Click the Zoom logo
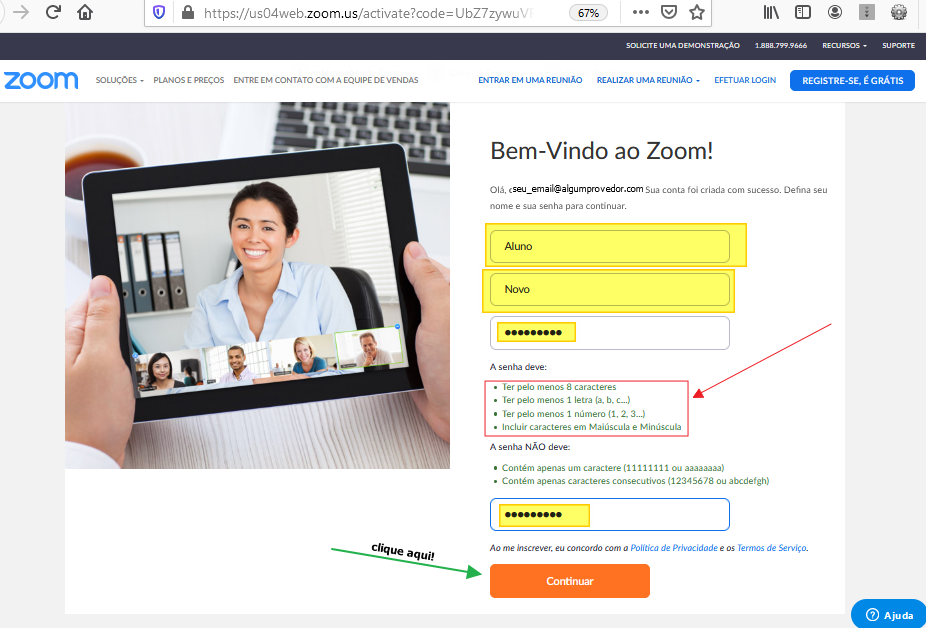Screen dimensions: 926x628 click(x=41, y=80)
